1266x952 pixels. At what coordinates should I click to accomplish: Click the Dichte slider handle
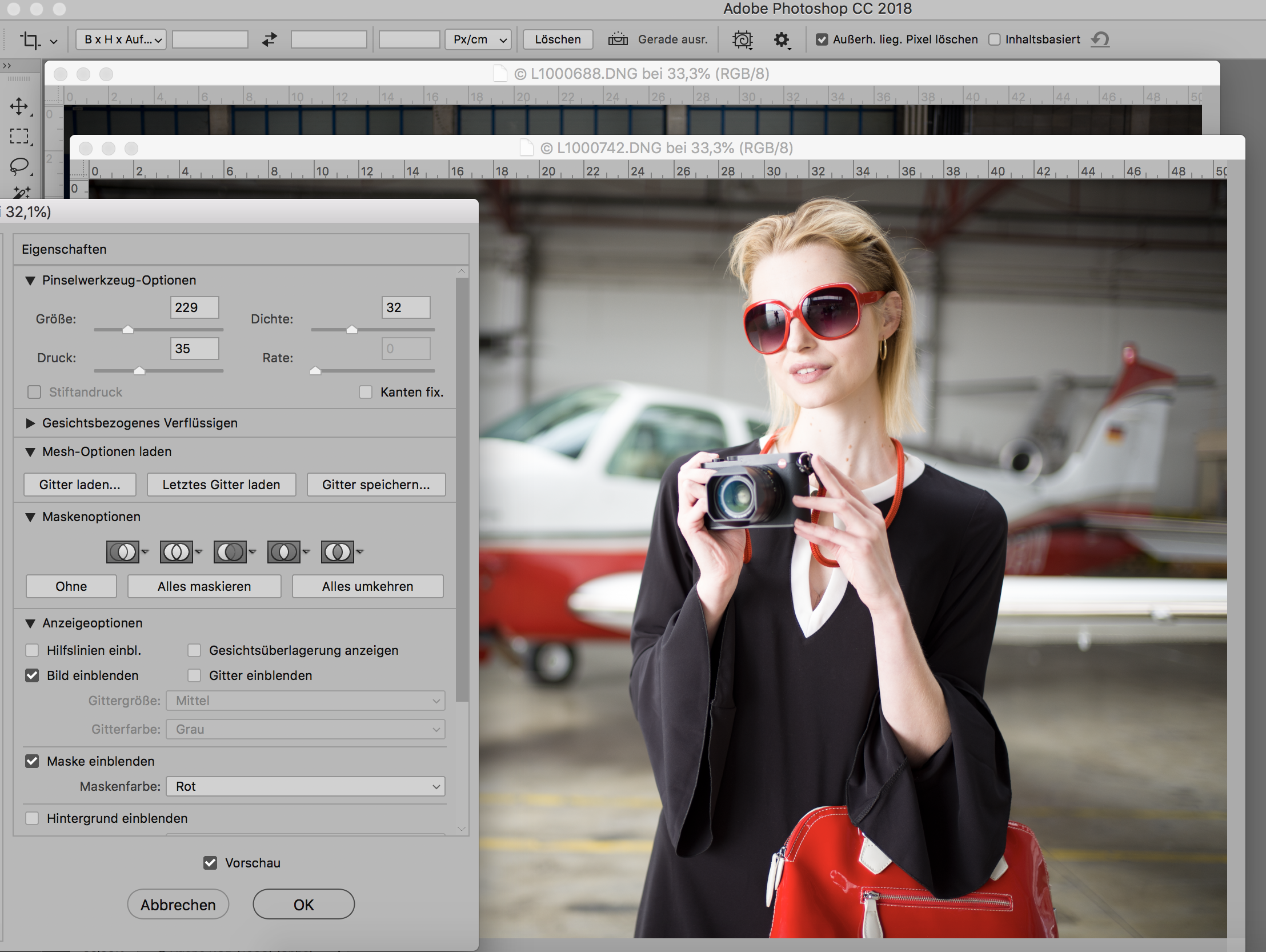(352, 330)
